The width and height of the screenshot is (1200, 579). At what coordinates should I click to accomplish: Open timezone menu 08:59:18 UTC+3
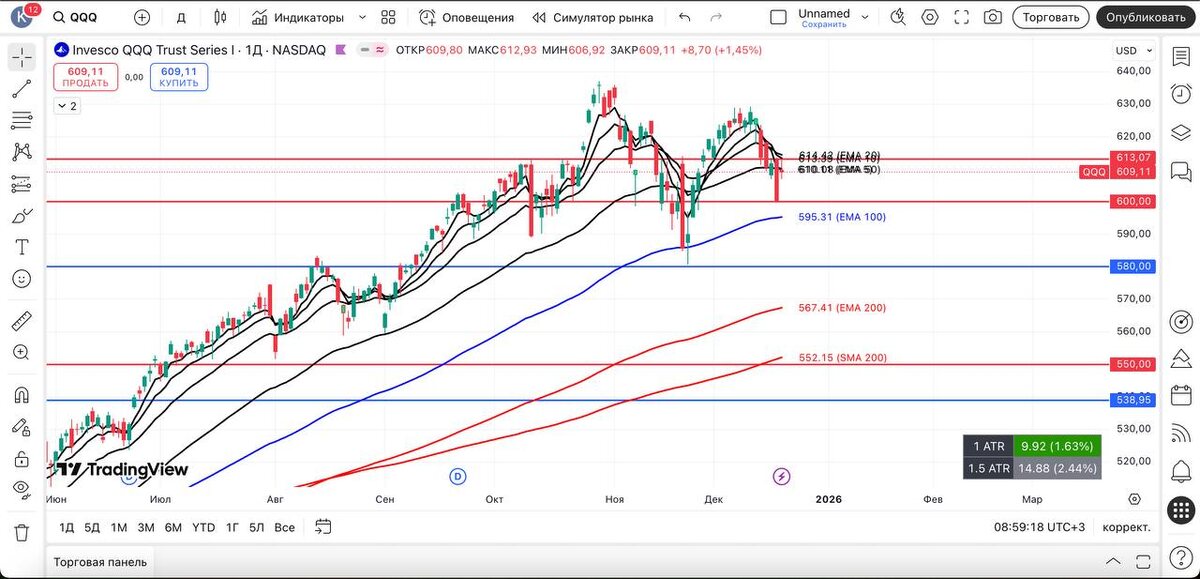coord(1038,527)
